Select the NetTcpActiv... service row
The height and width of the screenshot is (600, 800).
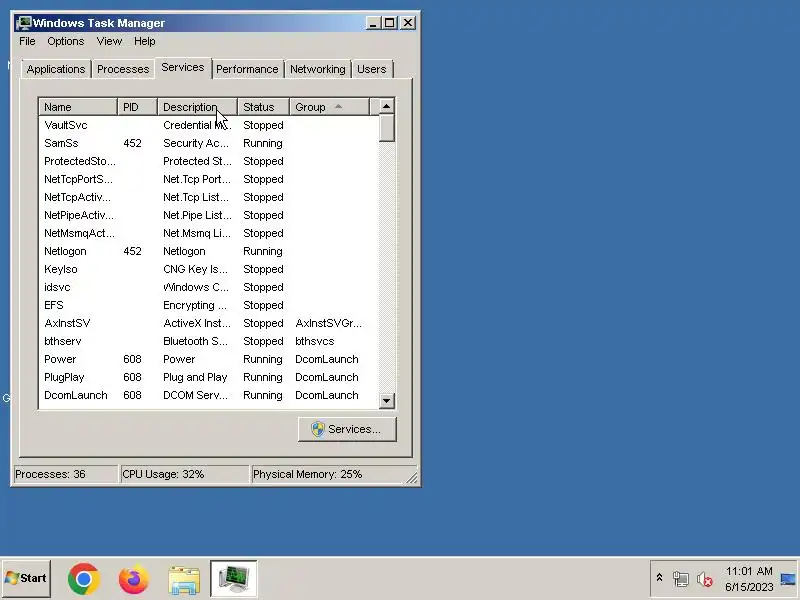[209, 197]
